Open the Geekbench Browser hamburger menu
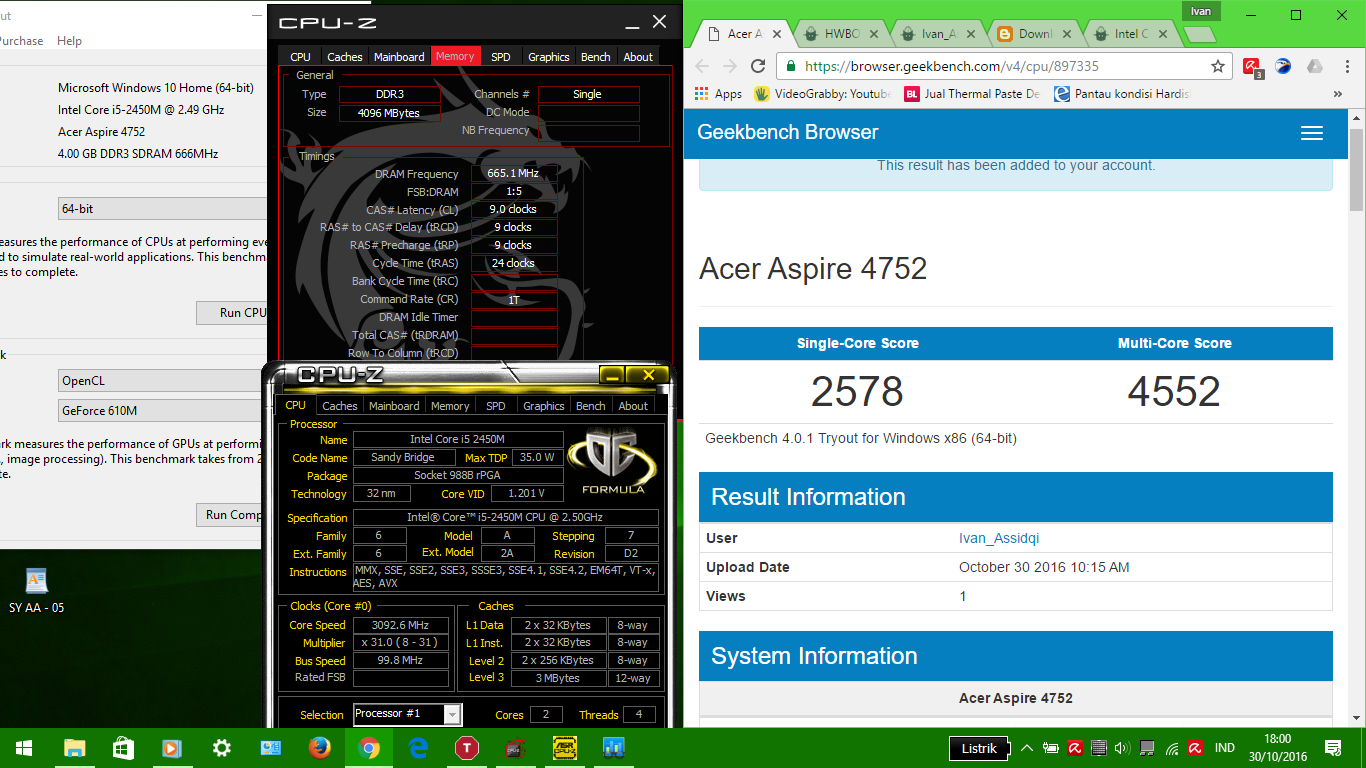Viewport: 1366px width, 768px height. point(1312,133)
